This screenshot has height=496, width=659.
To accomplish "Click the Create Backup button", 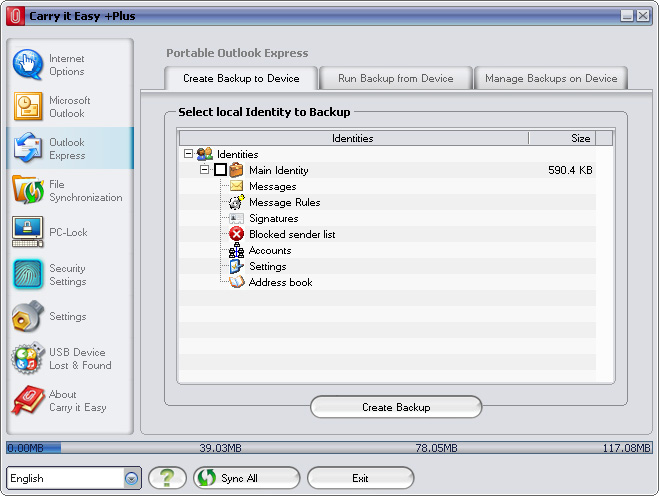I will point(396,407).
